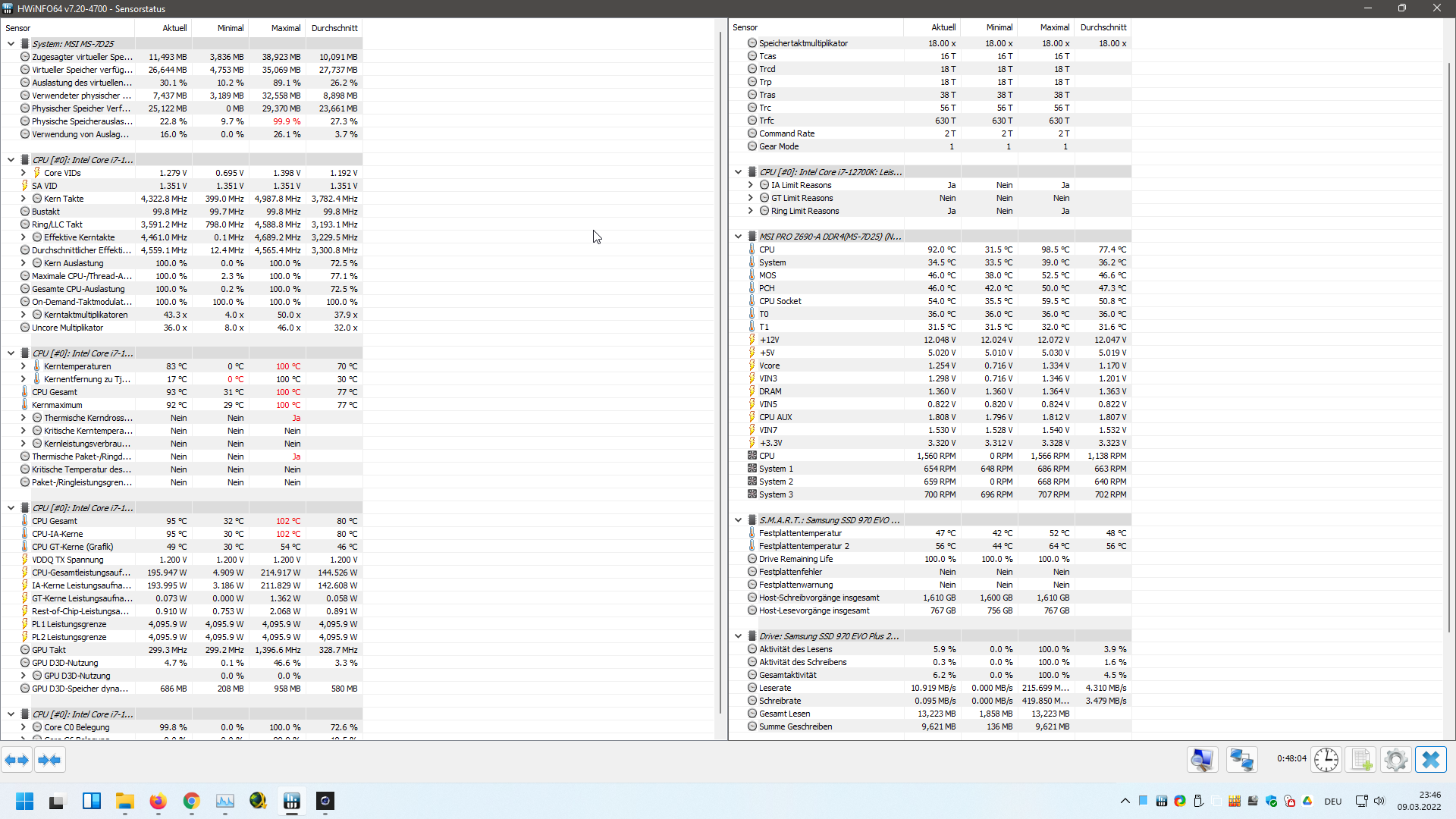
Task: Click the HWiNFO taskbar icon
Action: click(292, 801)
